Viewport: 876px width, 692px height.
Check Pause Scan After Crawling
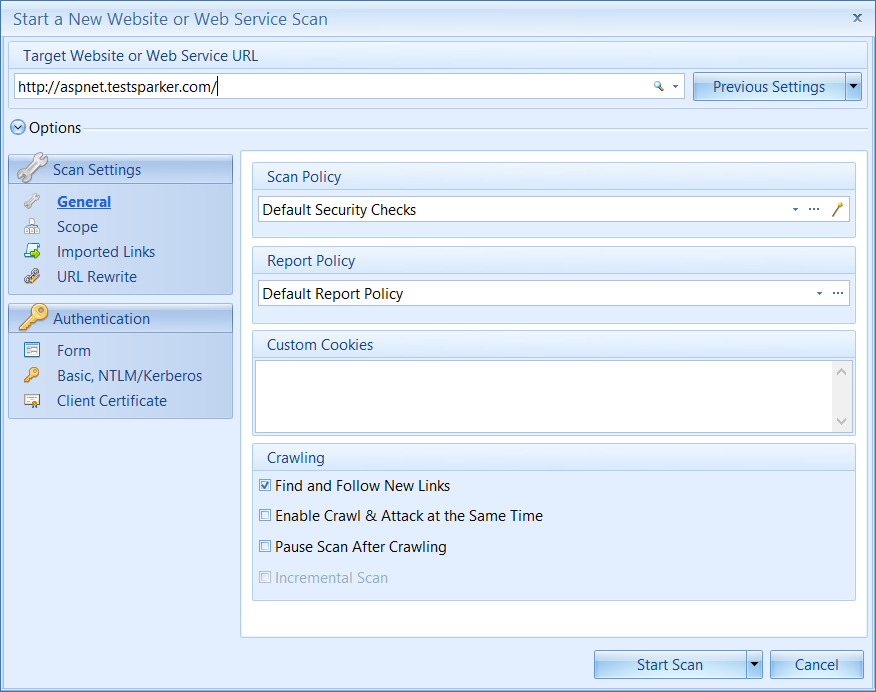tap(265, 546)
